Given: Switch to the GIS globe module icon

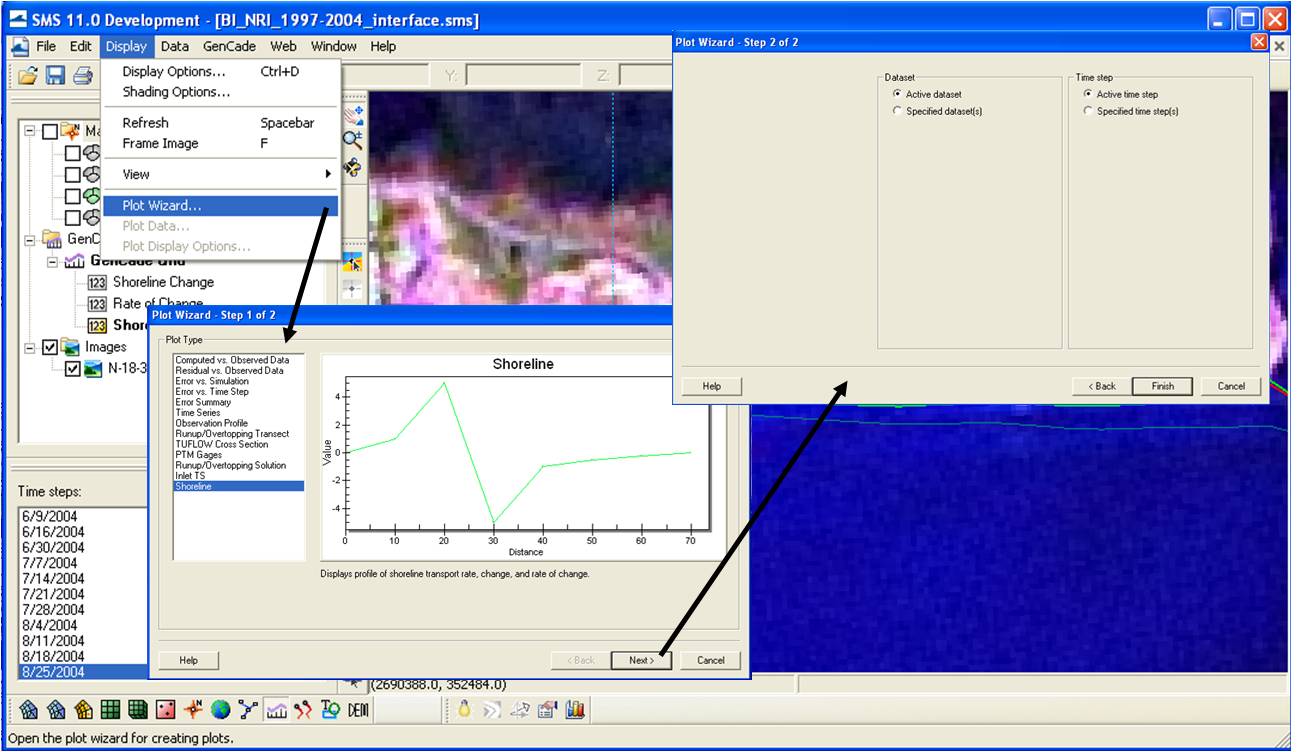Looking at the screenshot, I should pyautogui.click(x=221, y=710).
